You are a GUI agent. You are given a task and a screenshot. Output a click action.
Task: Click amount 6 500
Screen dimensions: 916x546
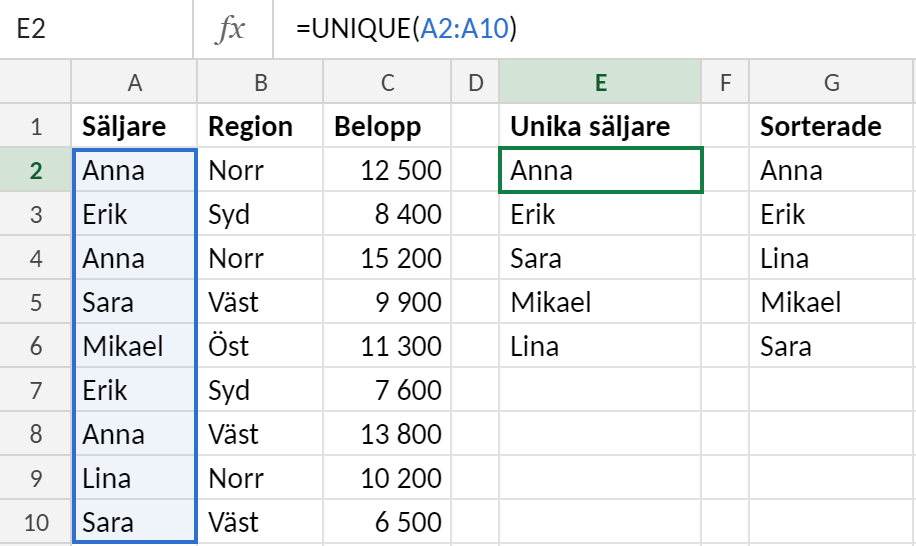pos(387,522)
